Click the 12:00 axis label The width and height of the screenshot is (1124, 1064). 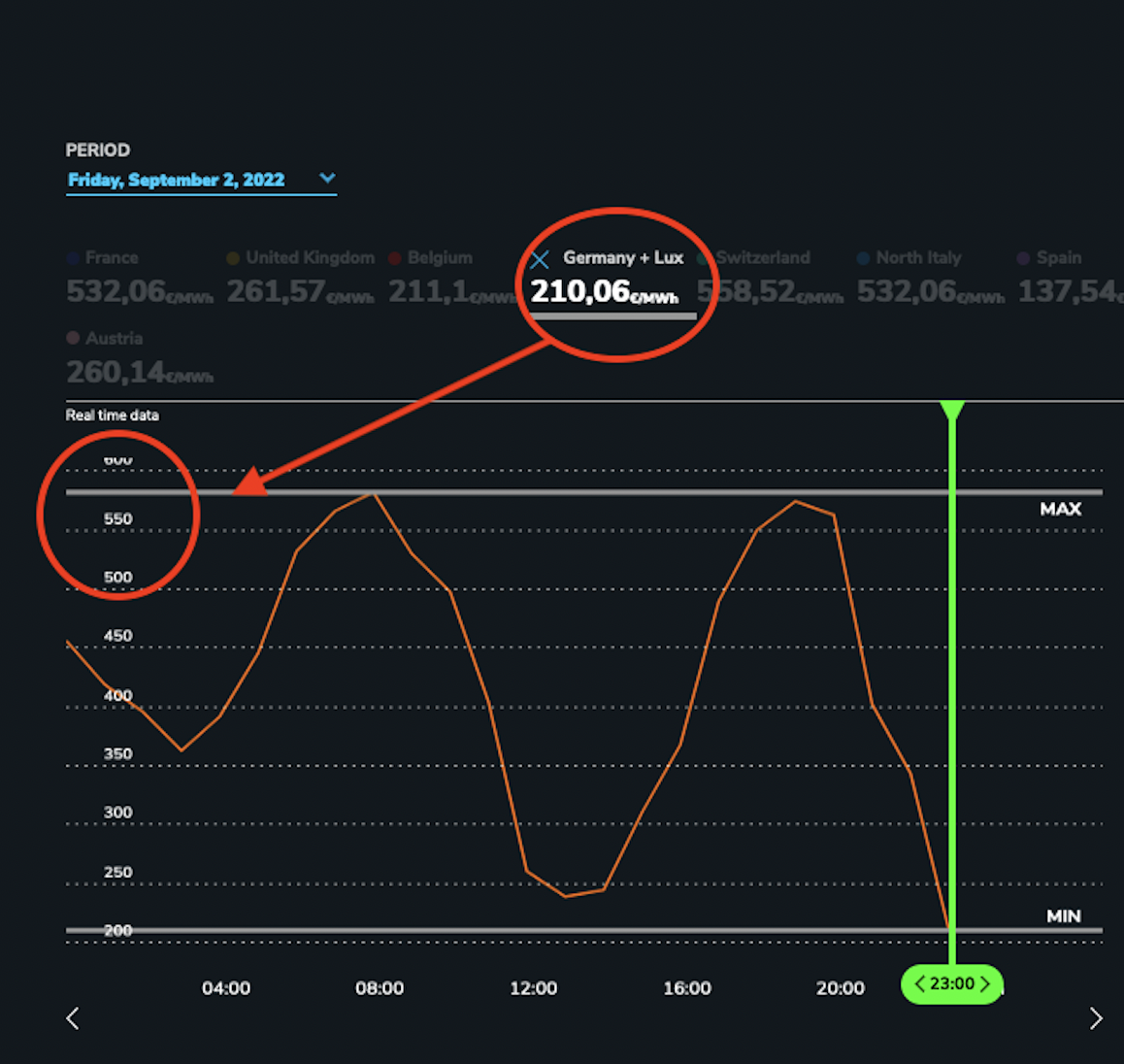[x=533, y=988]
